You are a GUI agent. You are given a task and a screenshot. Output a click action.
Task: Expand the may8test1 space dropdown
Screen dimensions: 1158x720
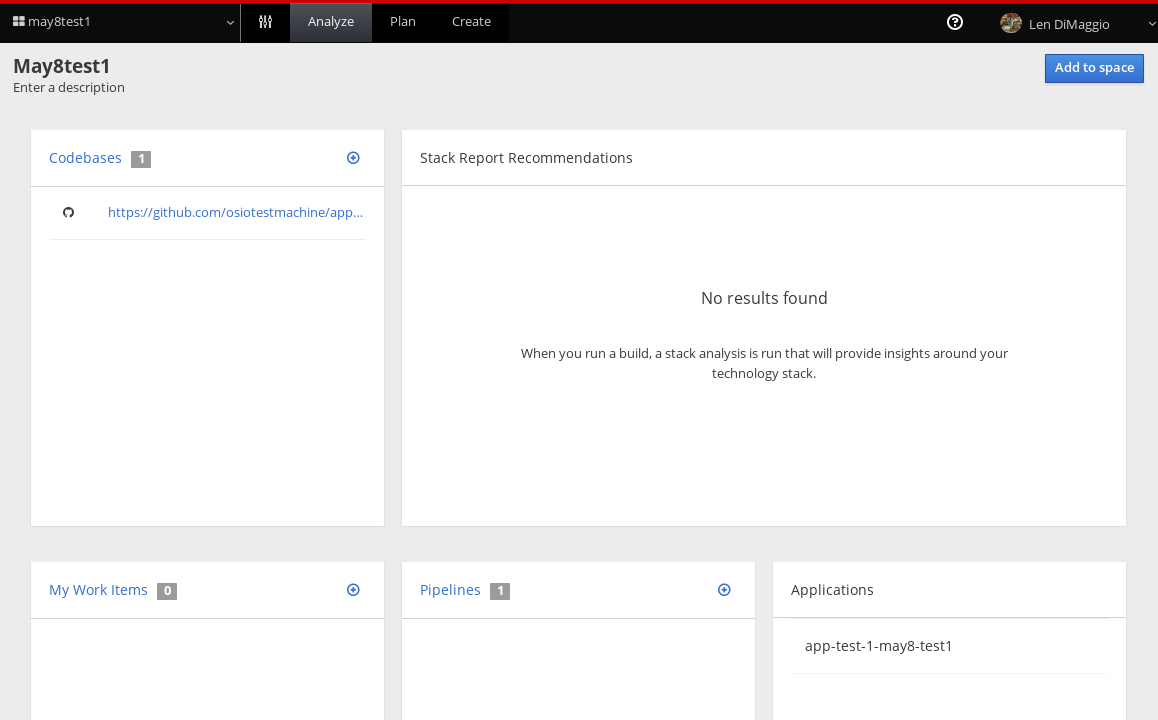pyautogui.click(x=230, y=22)
